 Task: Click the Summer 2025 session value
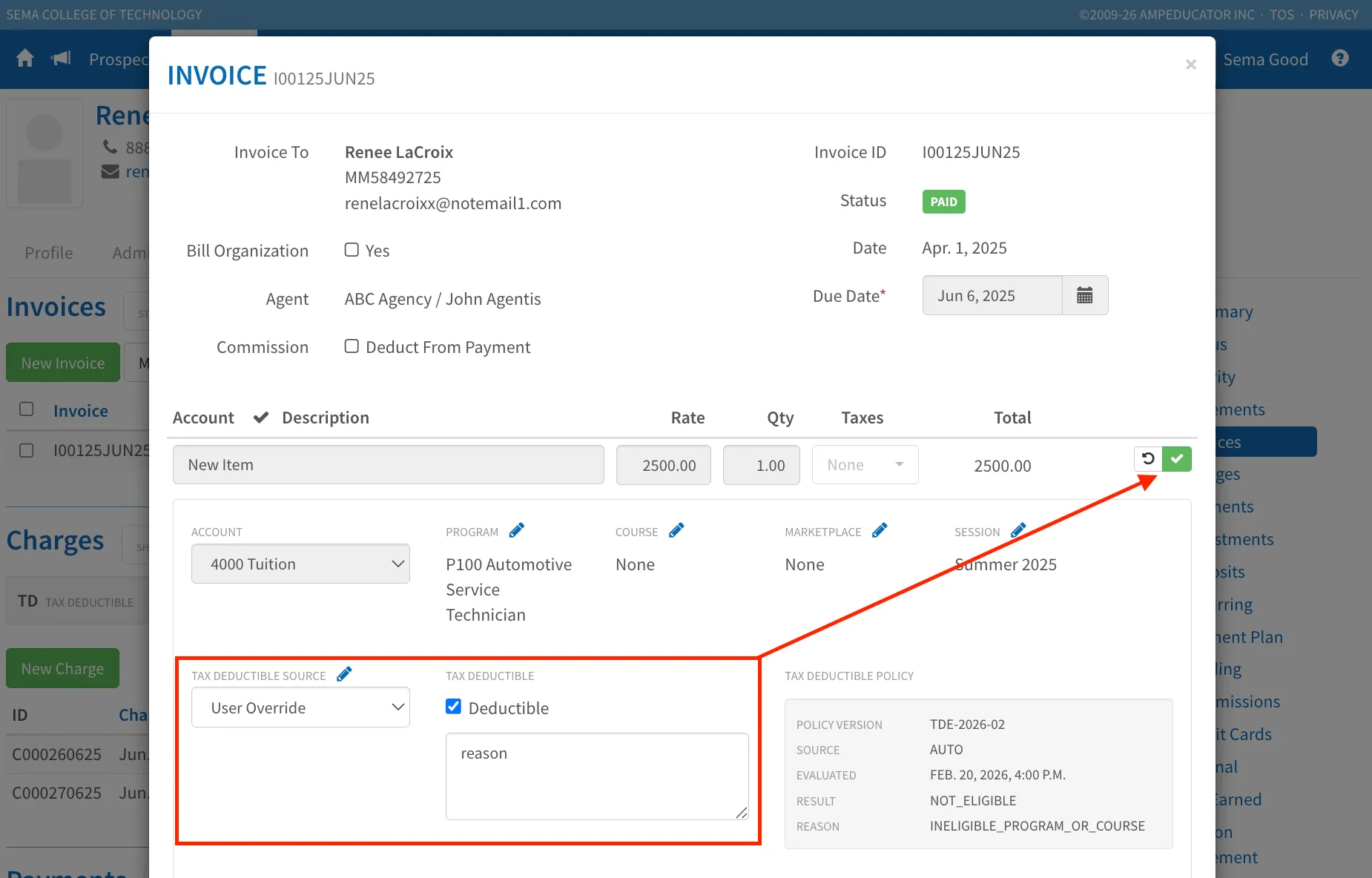pyautogui.click(x=1006, y=564)
